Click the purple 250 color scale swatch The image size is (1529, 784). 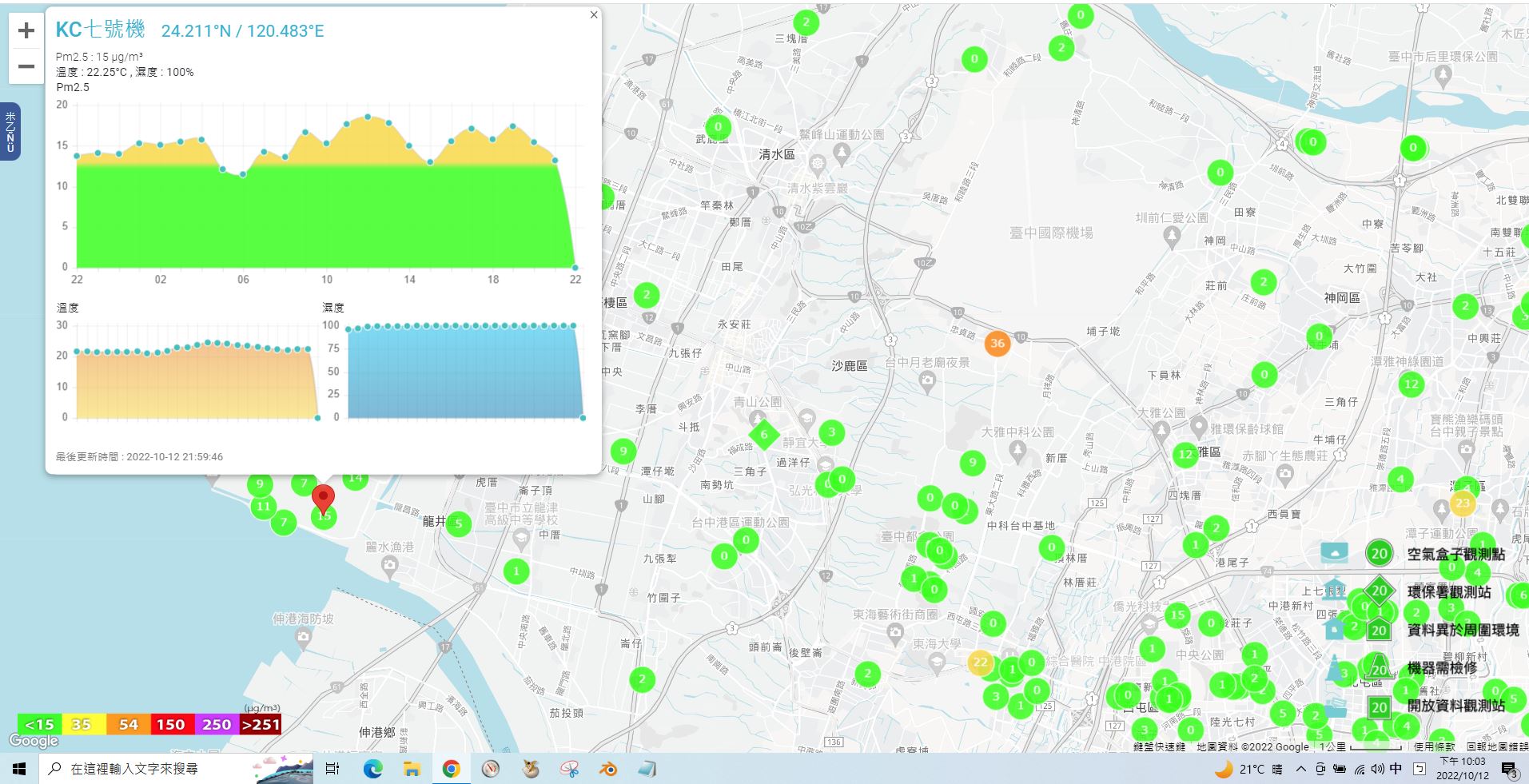pos(216,725)
